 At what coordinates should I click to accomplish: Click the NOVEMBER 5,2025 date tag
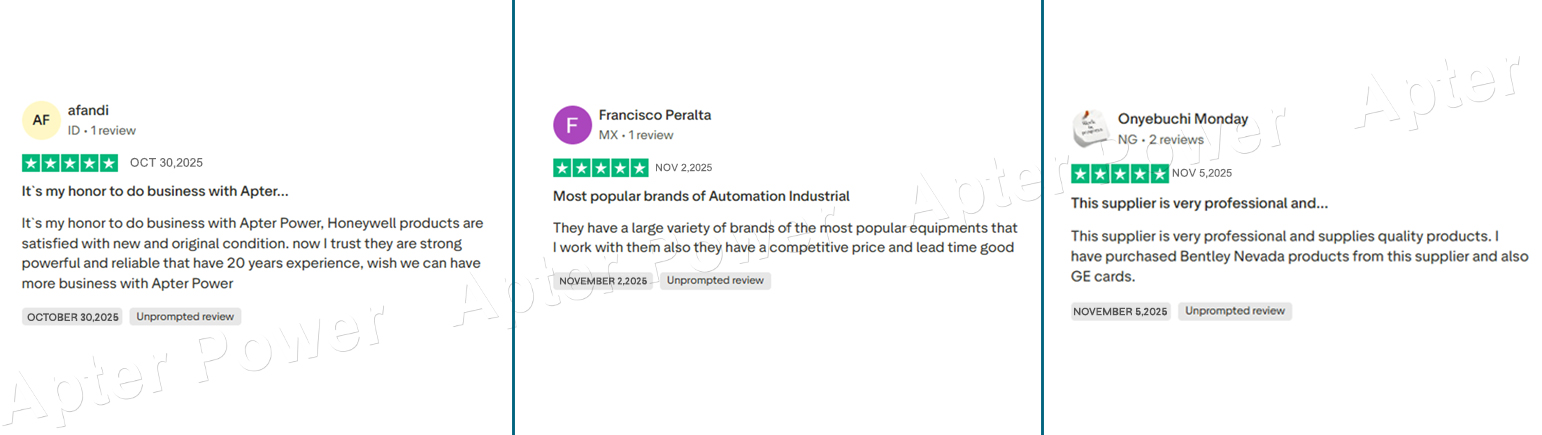point(1120,312)
